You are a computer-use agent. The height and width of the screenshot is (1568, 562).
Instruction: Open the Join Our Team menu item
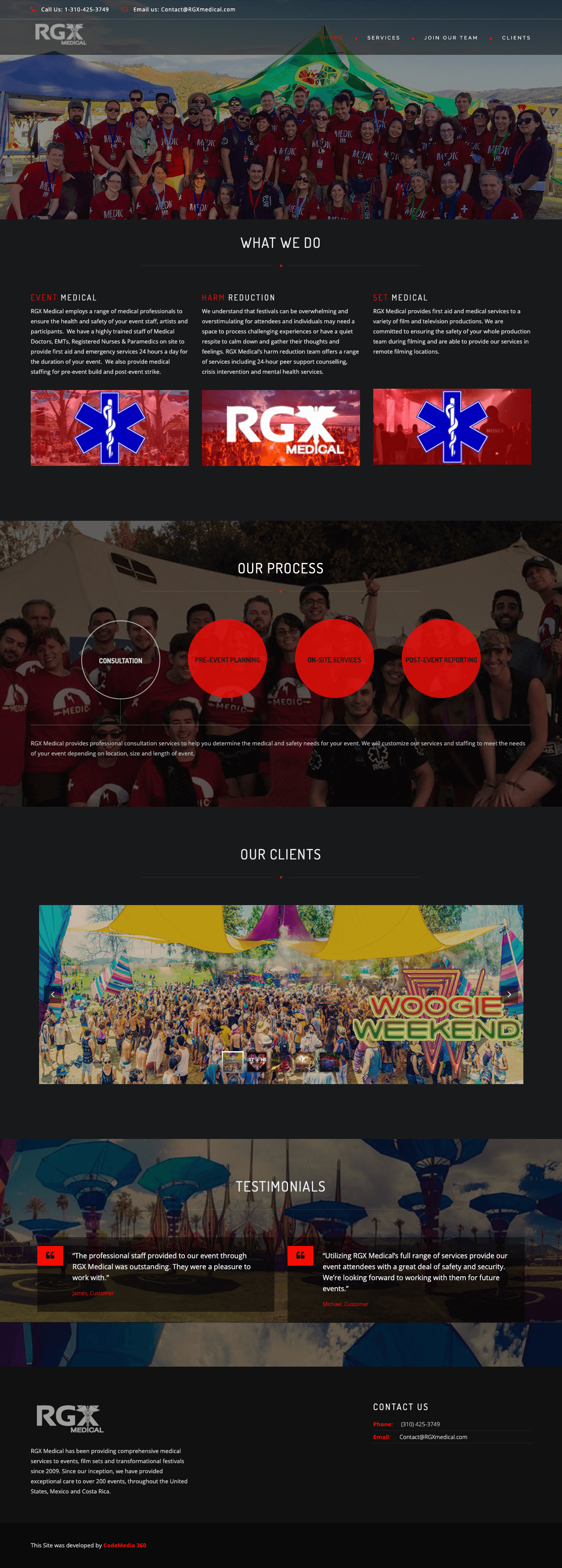450,38
